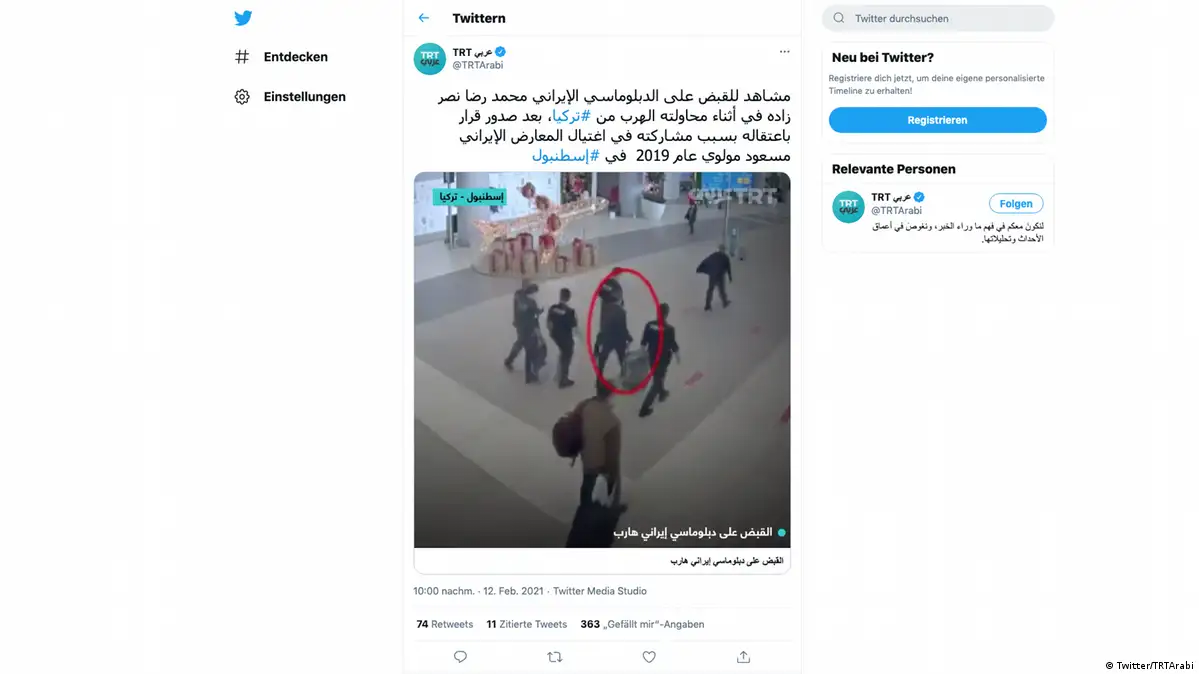Retweet using the retweet icon

(x=554, y=656)
